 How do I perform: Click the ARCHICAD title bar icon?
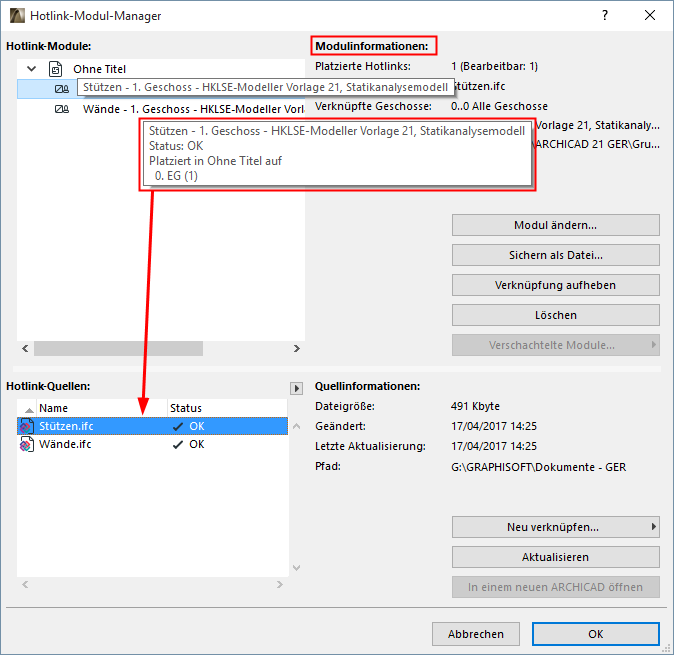[17, 15]
